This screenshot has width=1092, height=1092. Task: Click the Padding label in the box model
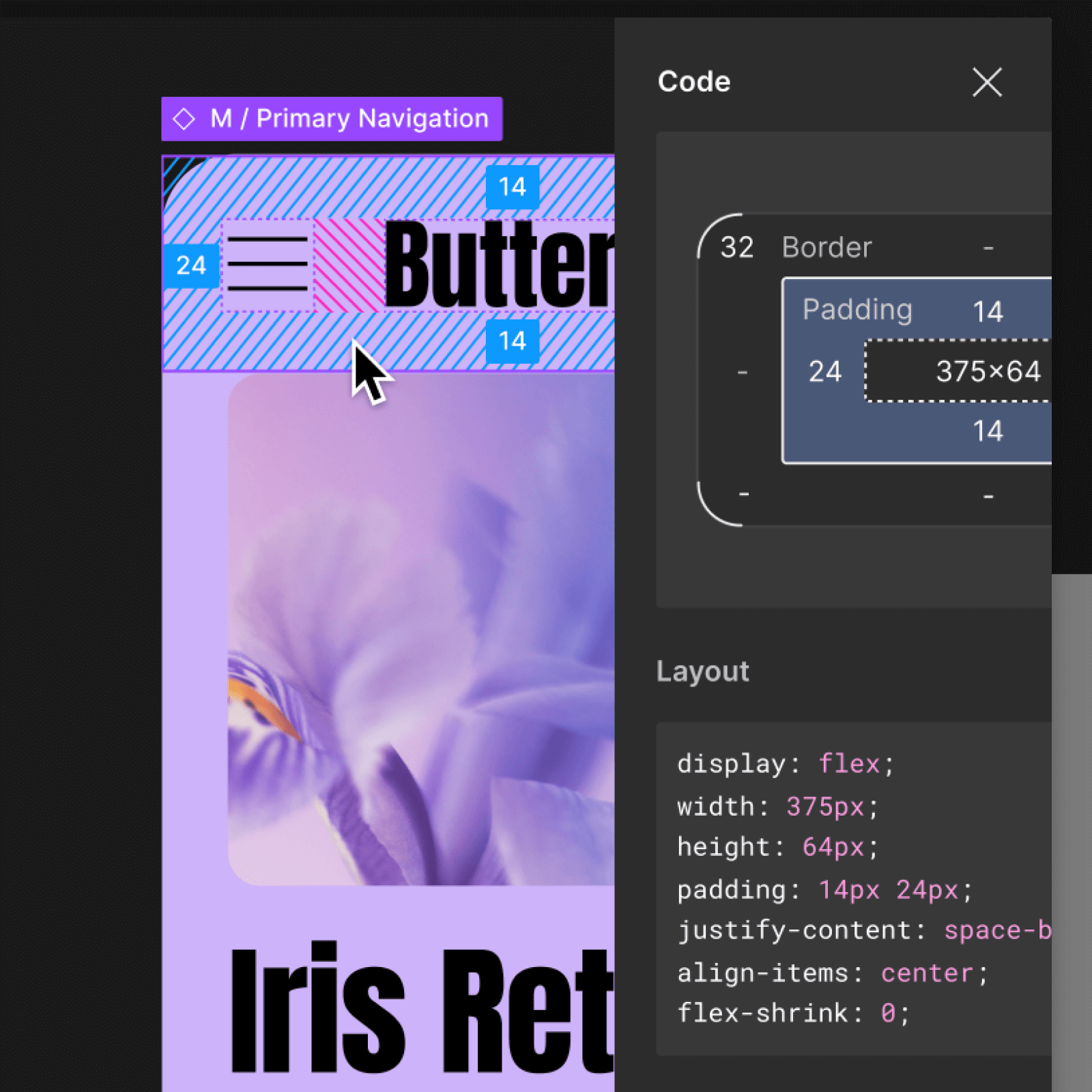[857, 309]
